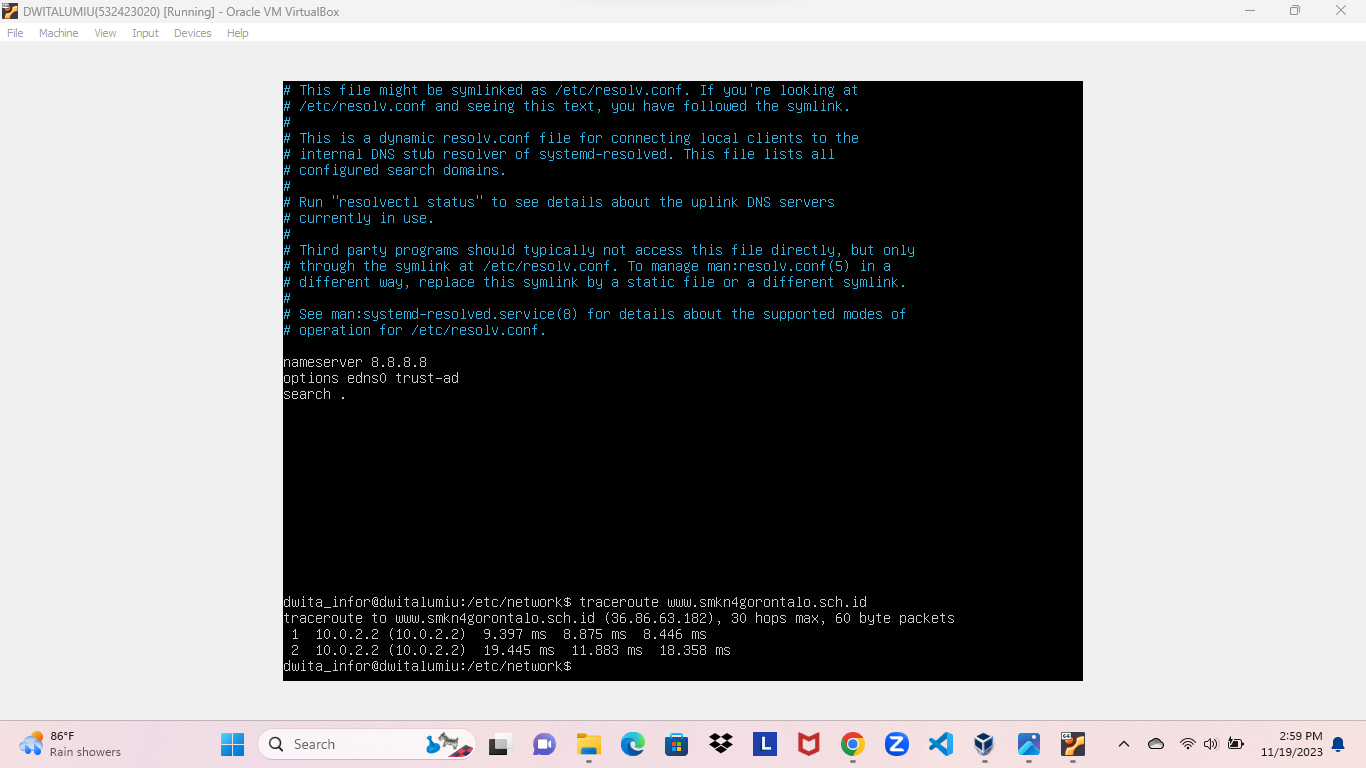Click the VirtualBox Manager taskbar icon

click(985, 744)
